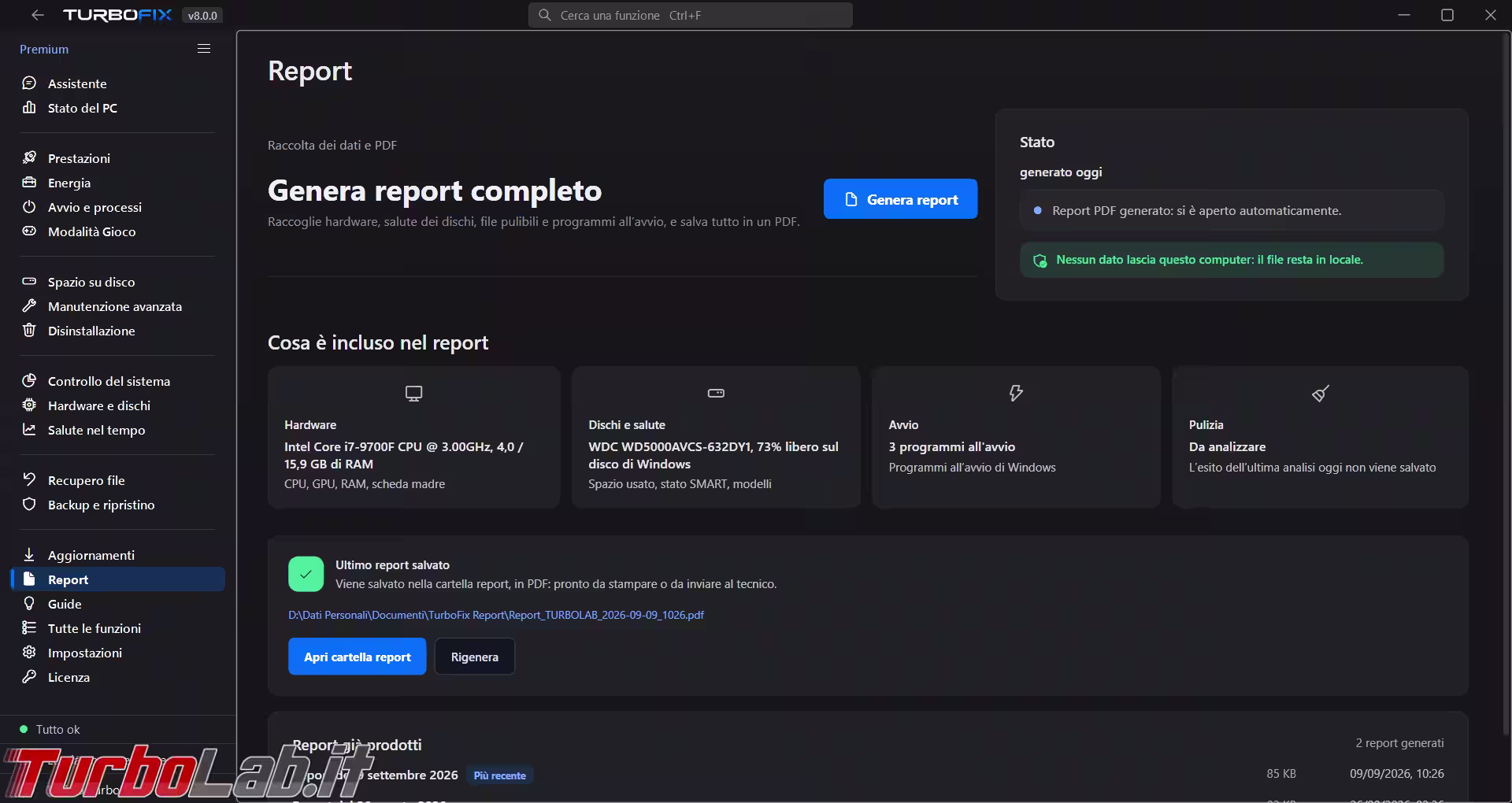Image resolution: width=1512 pixels, height=803 pixels.
Task: Click the Ultimo report salvato heading
Action: pyautogui.click(x=392, y=565)
